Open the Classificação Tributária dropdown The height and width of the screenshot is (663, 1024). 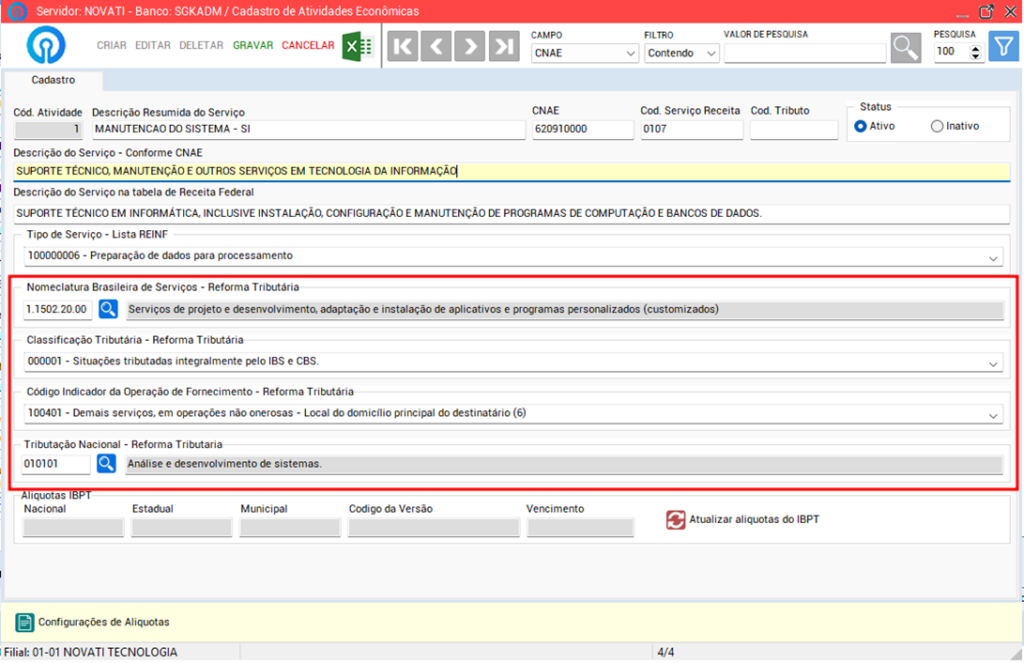(x=992, y=362)
